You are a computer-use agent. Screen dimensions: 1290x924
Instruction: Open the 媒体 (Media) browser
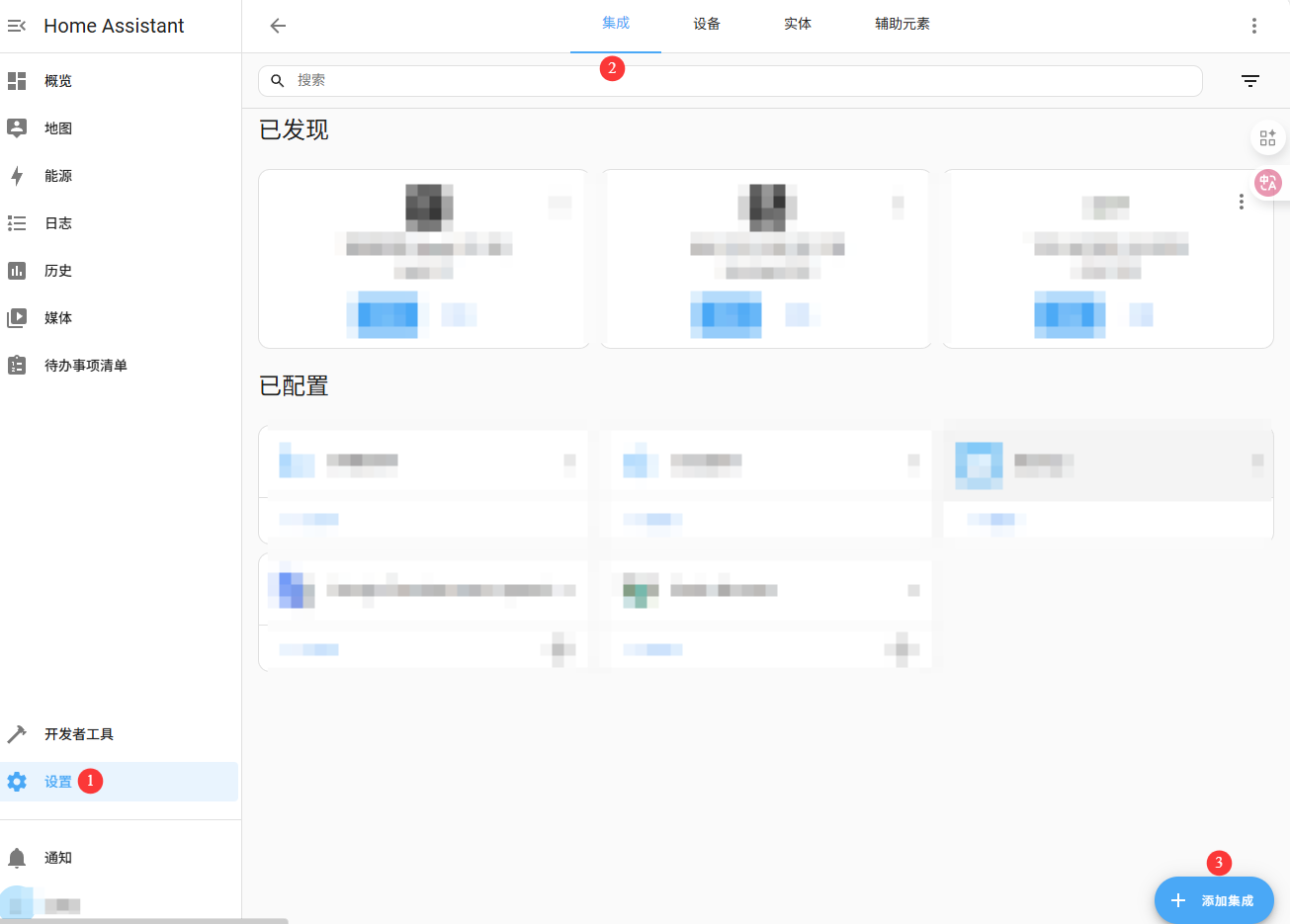coord(56,317)
